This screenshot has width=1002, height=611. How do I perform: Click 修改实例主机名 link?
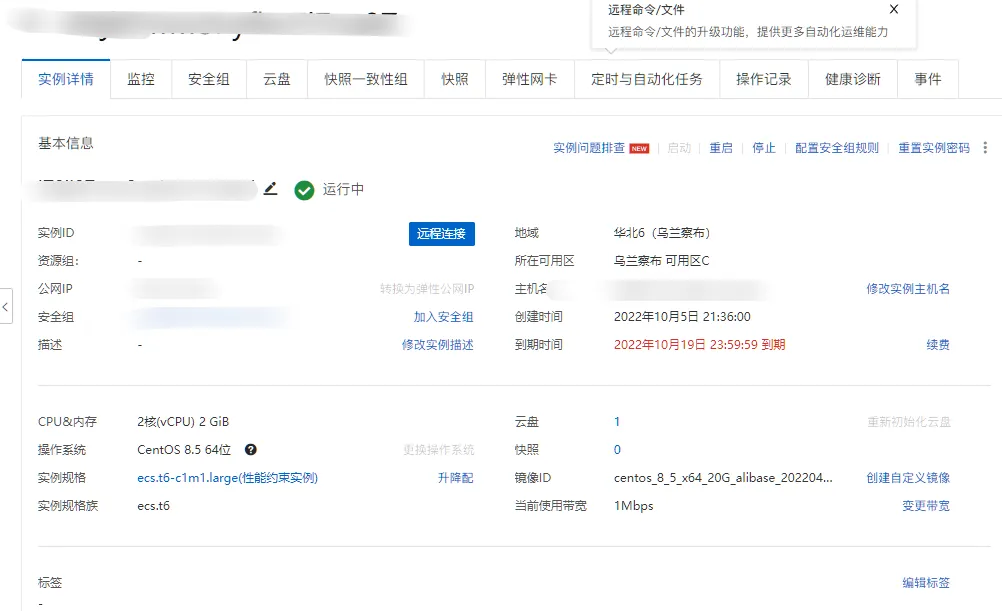[907, 288]
